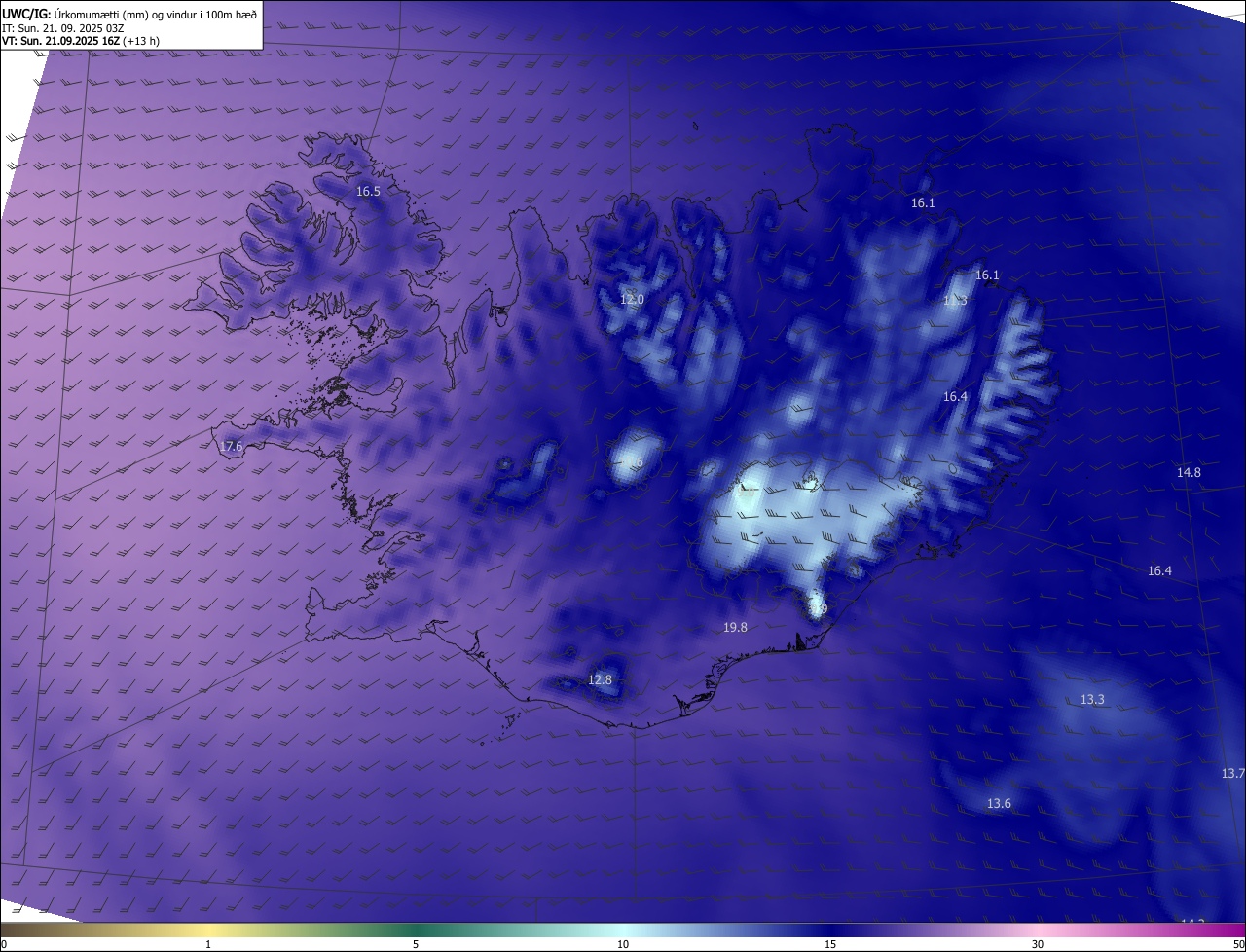The image size is (1246, 952).
Task: Click the 16.4 value directly below 14.8
Action: coord(1159,571)
